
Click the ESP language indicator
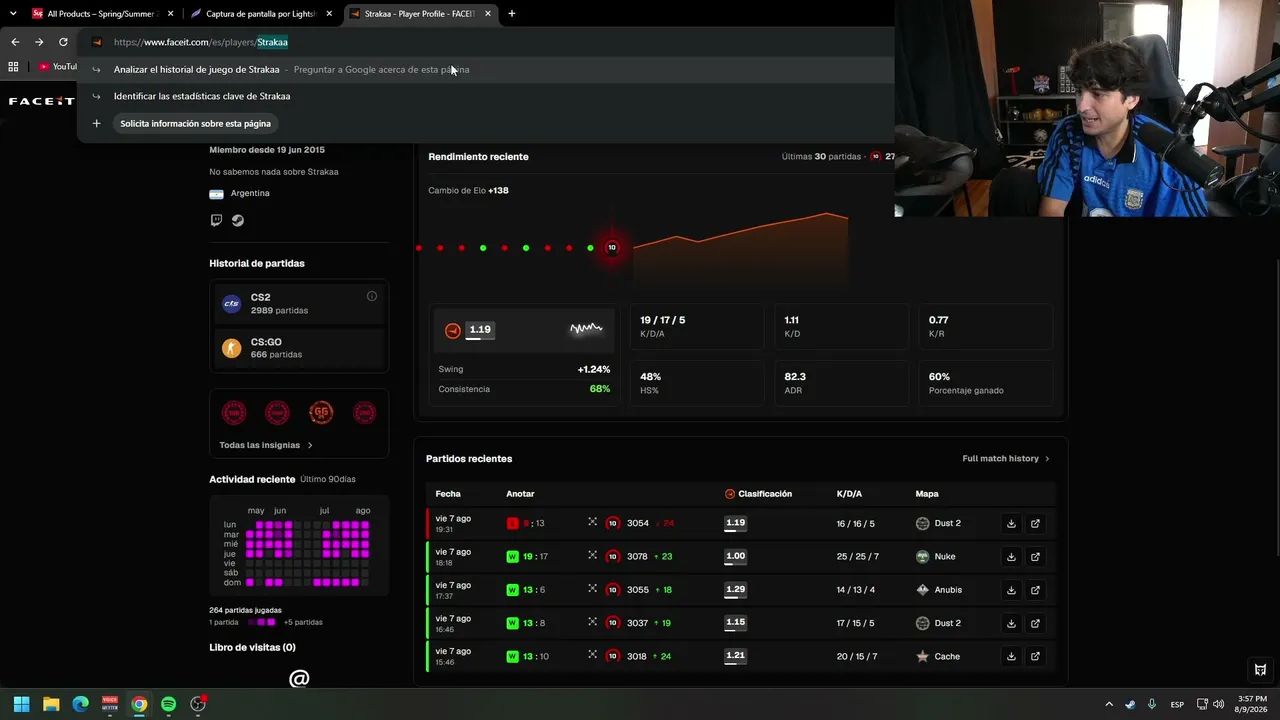tap(1178, 704)
